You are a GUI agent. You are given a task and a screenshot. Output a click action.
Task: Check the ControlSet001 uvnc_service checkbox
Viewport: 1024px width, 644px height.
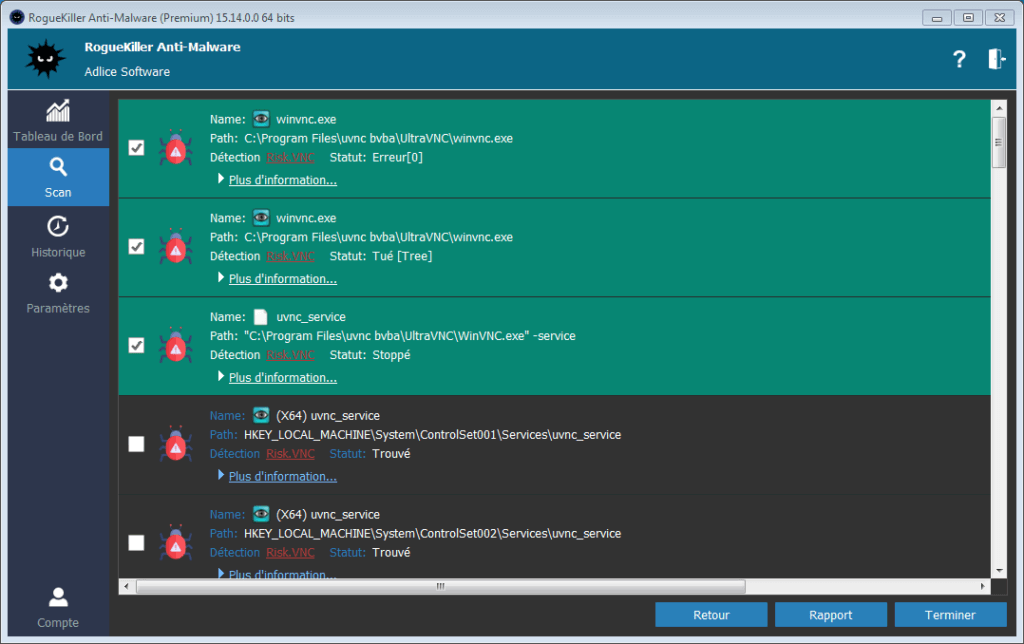pyautogui.click(x=137, y=444)
